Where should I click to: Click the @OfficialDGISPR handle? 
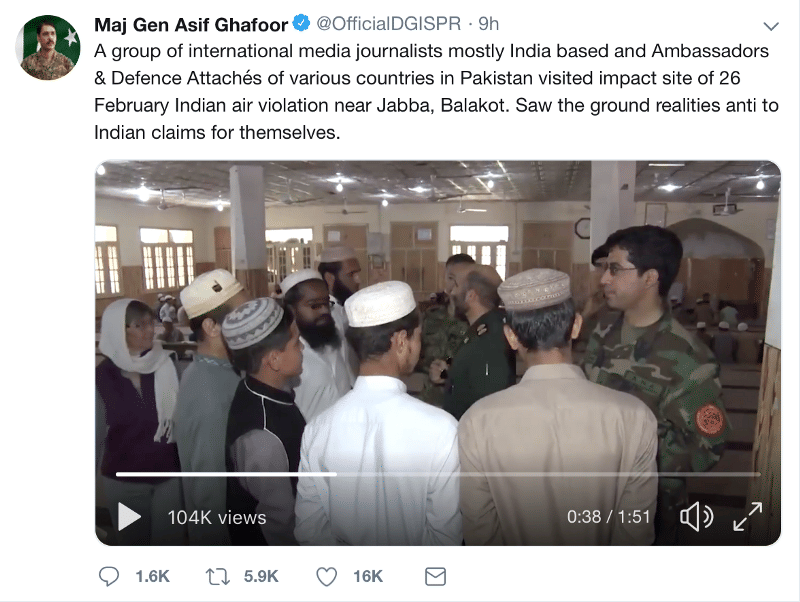(x=389, y=24)
